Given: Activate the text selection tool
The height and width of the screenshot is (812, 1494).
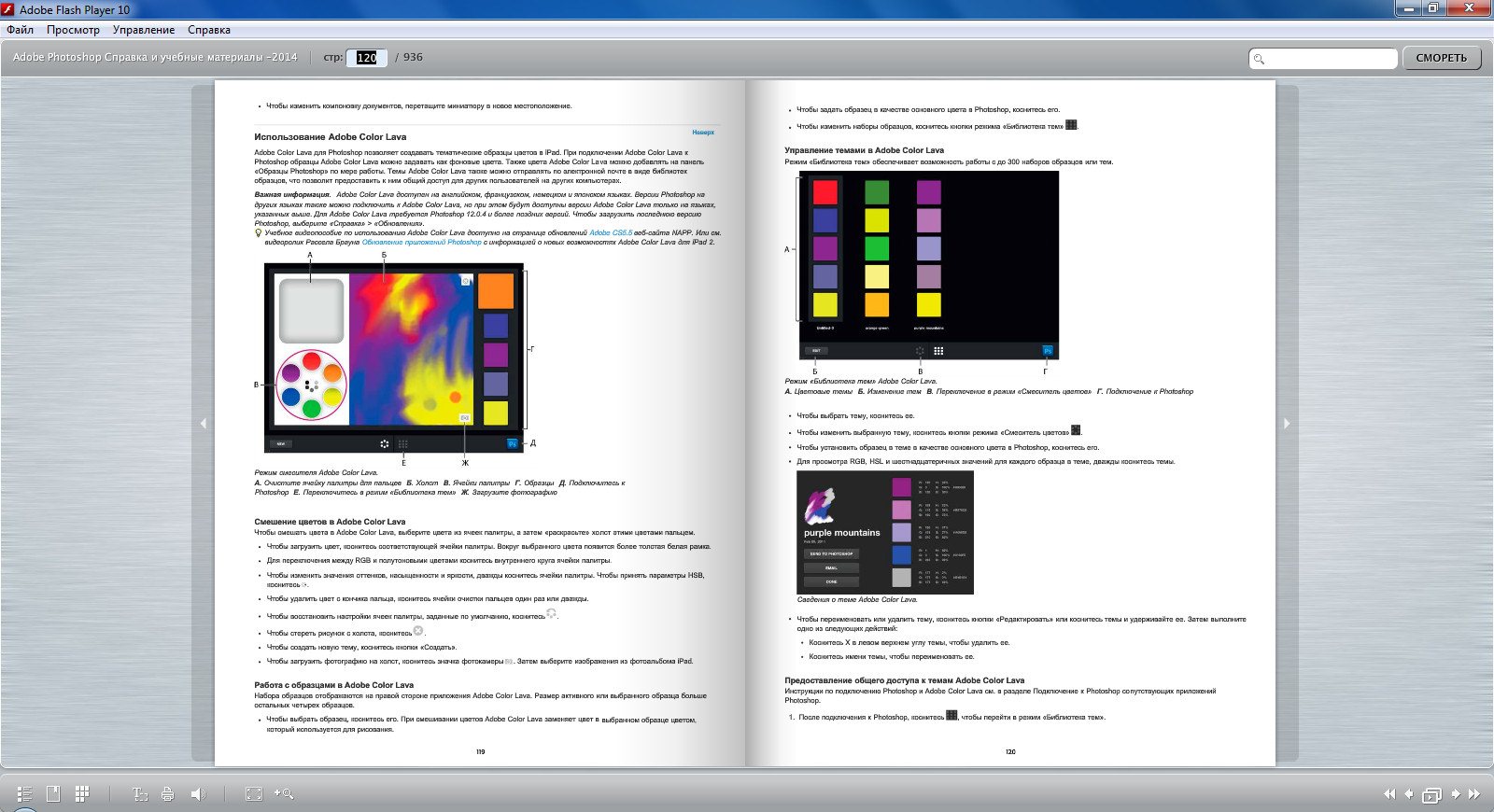Looking at the screenshot, I should pyautogui.click(x=140, y=794).
